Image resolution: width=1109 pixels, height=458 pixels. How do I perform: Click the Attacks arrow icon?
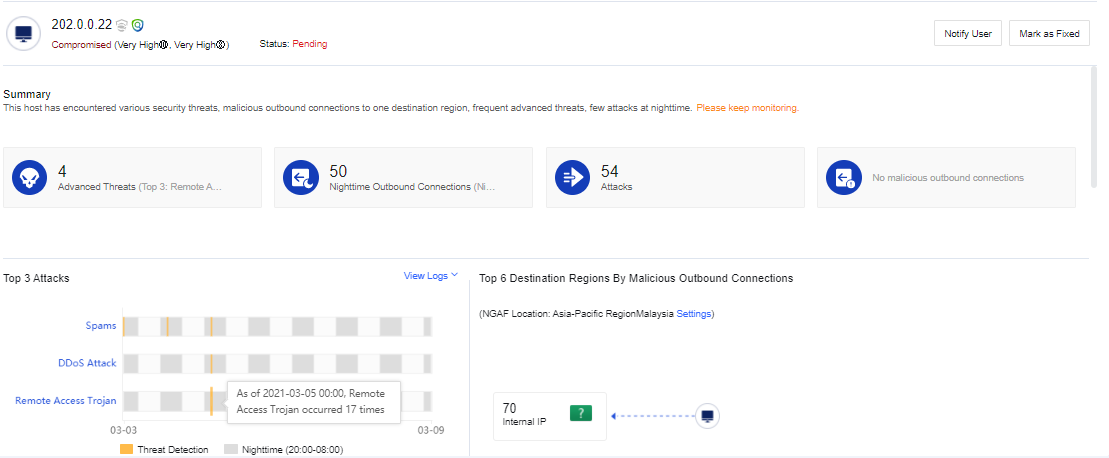coord(573,178)
